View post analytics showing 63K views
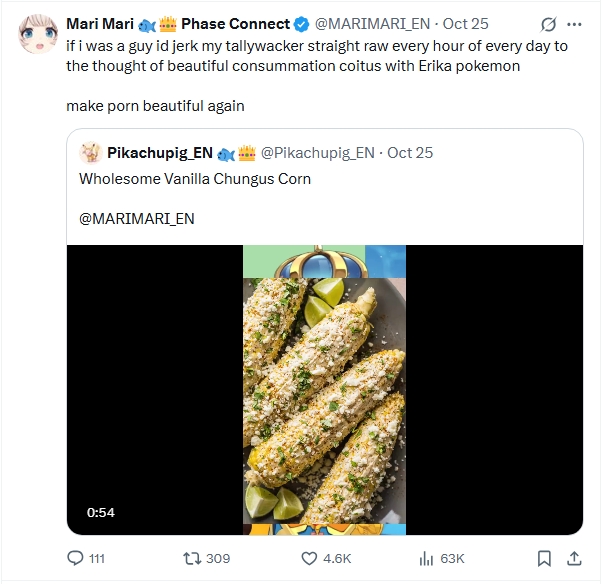The height and width of the screenshot is (584, 609). pyautogui.click(x=424, y=558)
